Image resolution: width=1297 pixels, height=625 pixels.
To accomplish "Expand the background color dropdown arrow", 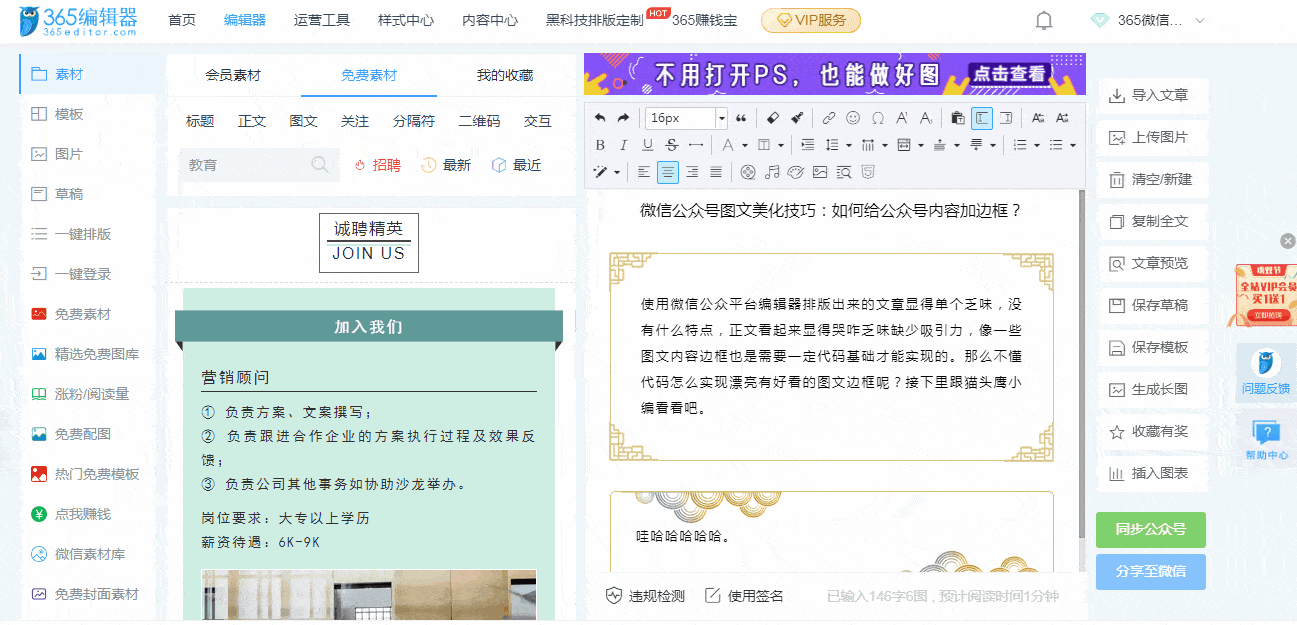I will (x=781, y=145).
